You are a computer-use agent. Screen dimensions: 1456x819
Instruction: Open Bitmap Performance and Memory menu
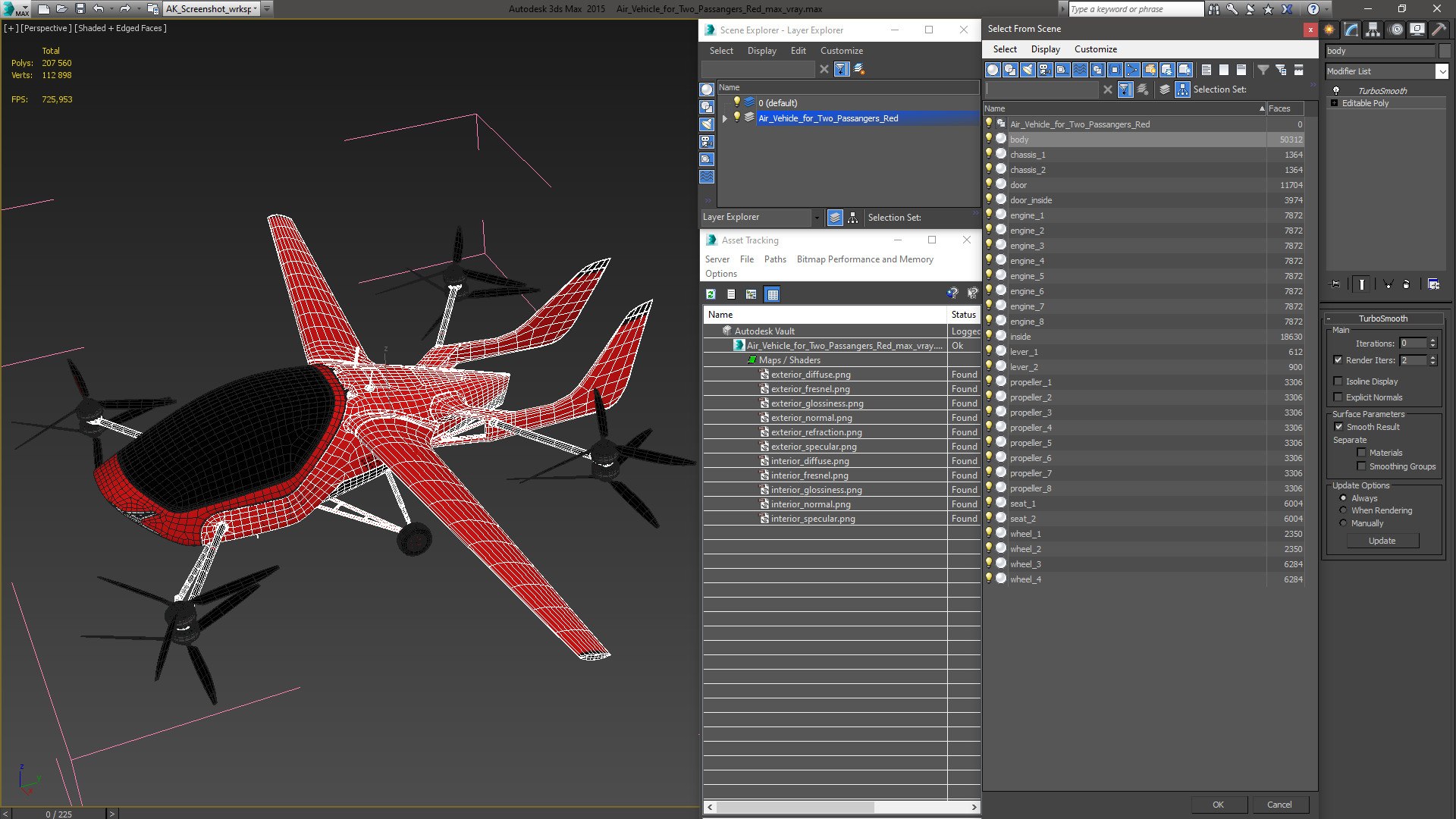click(864, 259)
